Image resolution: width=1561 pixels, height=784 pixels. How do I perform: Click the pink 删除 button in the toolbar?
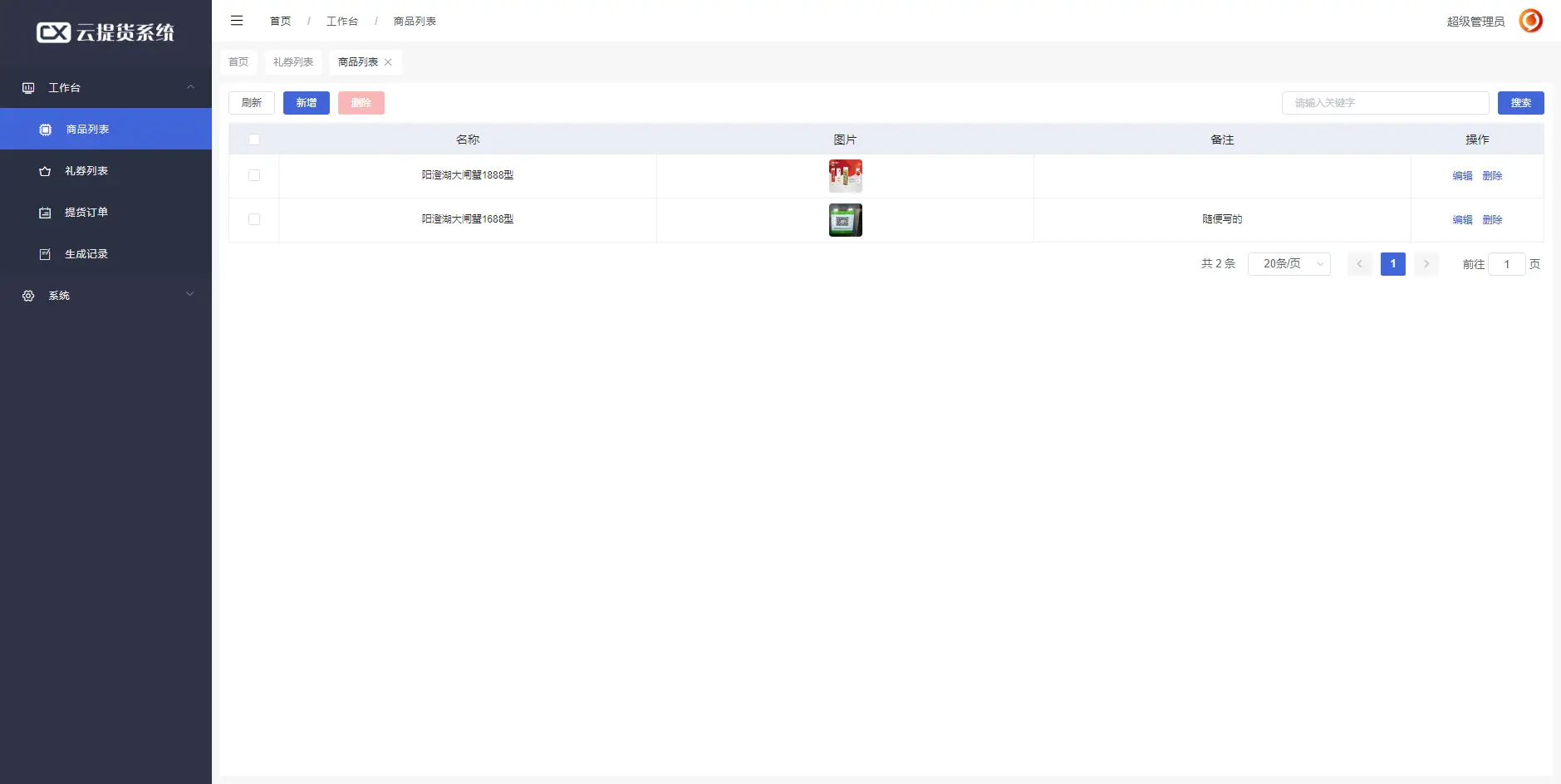point(361,103)
